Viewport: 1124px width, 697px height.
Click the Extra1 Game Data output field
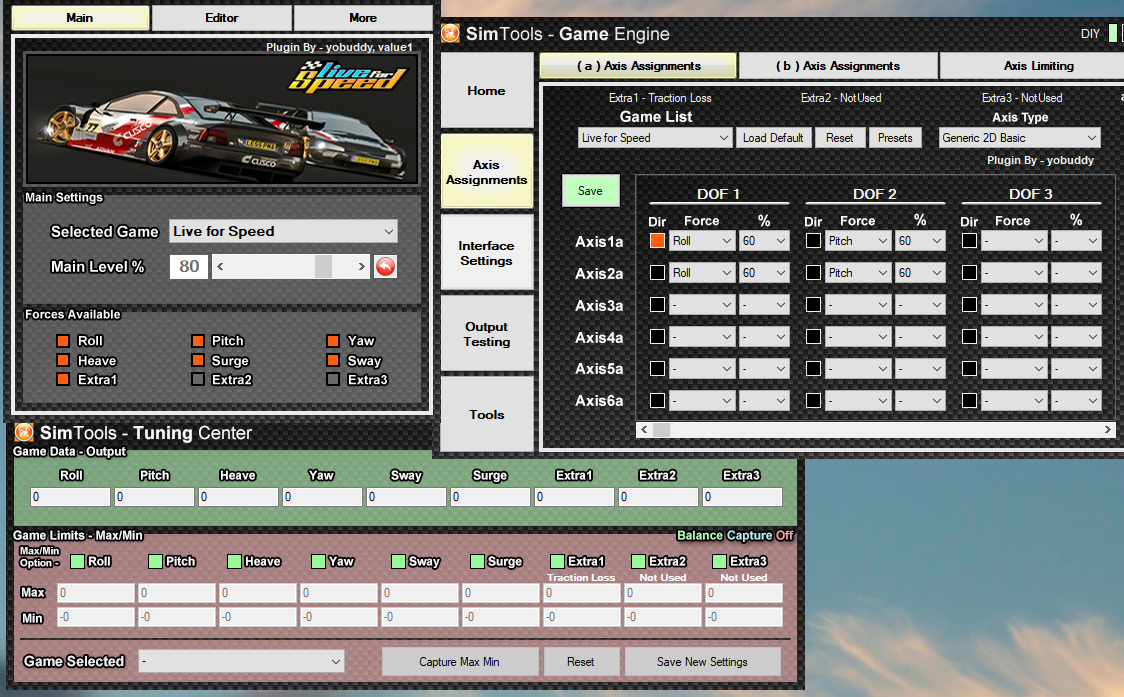click(x=574, y=497)
